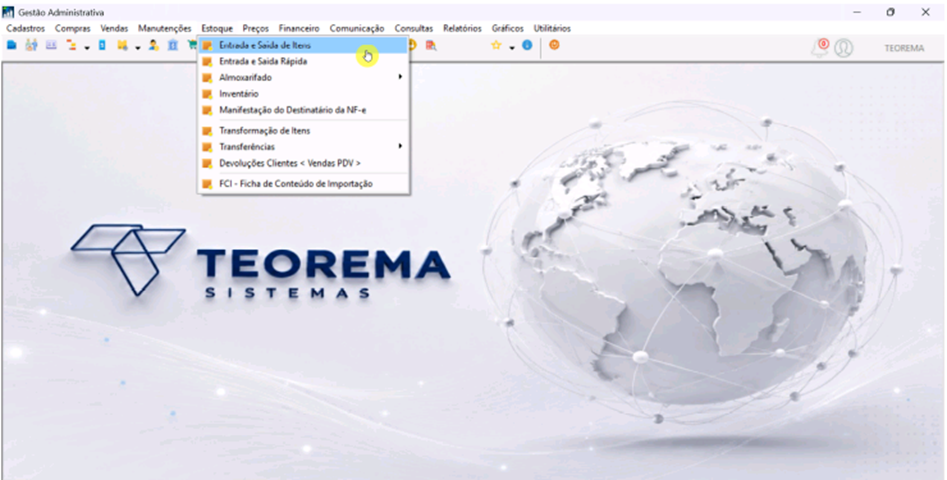This screenshot has height=480, width=947.
Task: Click the person-with-coin toolbar icon
Action: click(153, 45)
